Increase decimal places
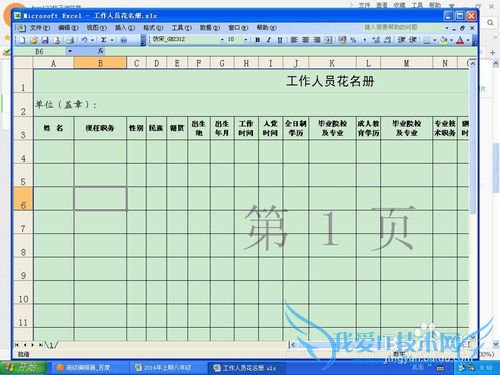Image resolution: width=500 pixels, height=375 pixels. tap(376, 40)
